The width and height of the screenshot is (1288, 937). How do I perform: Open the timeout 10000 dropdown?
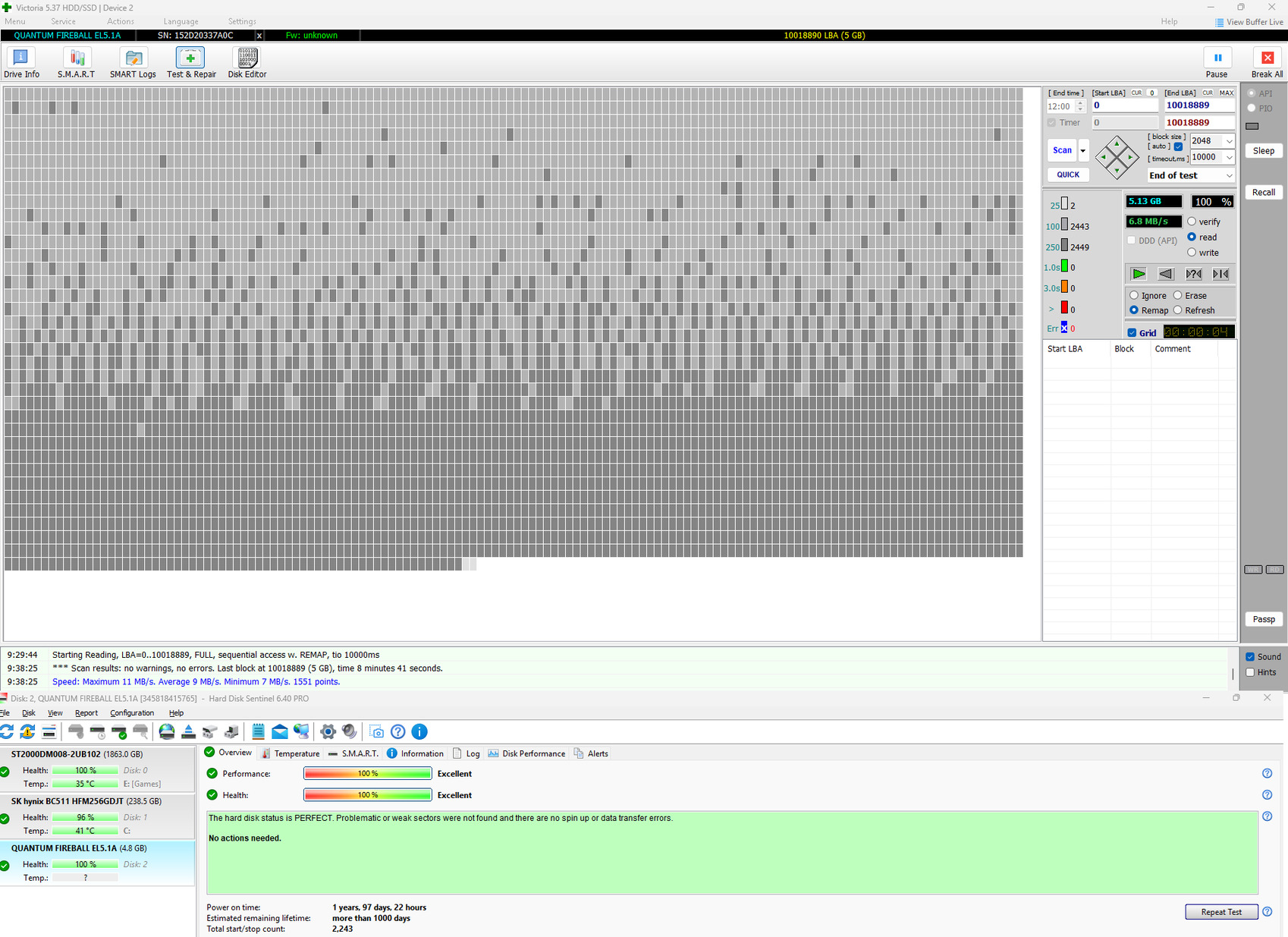tap(1229, 158)
